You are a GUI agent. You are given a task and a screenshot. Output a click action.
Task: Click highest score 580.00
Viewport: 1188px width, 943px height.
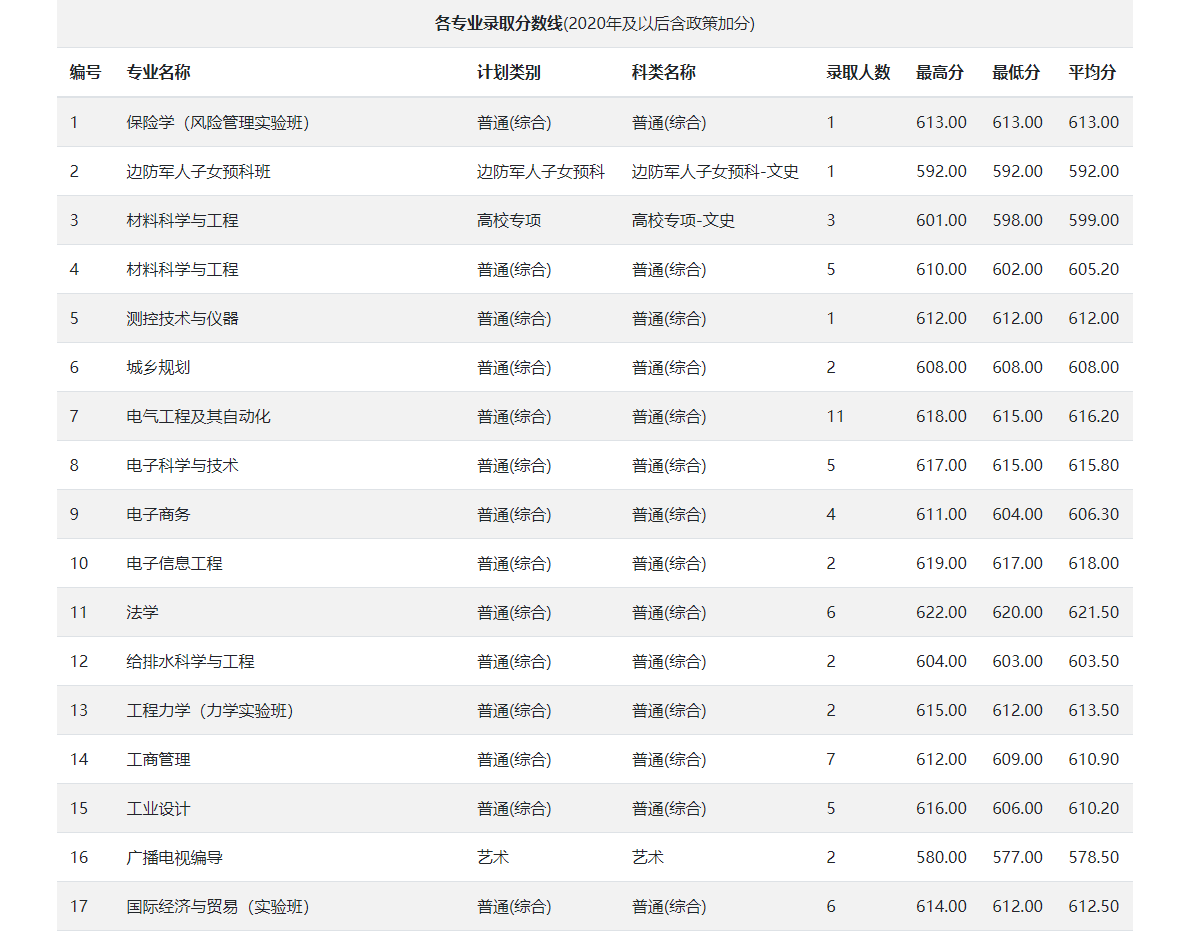pyautogui.click(x=941, y=857)
